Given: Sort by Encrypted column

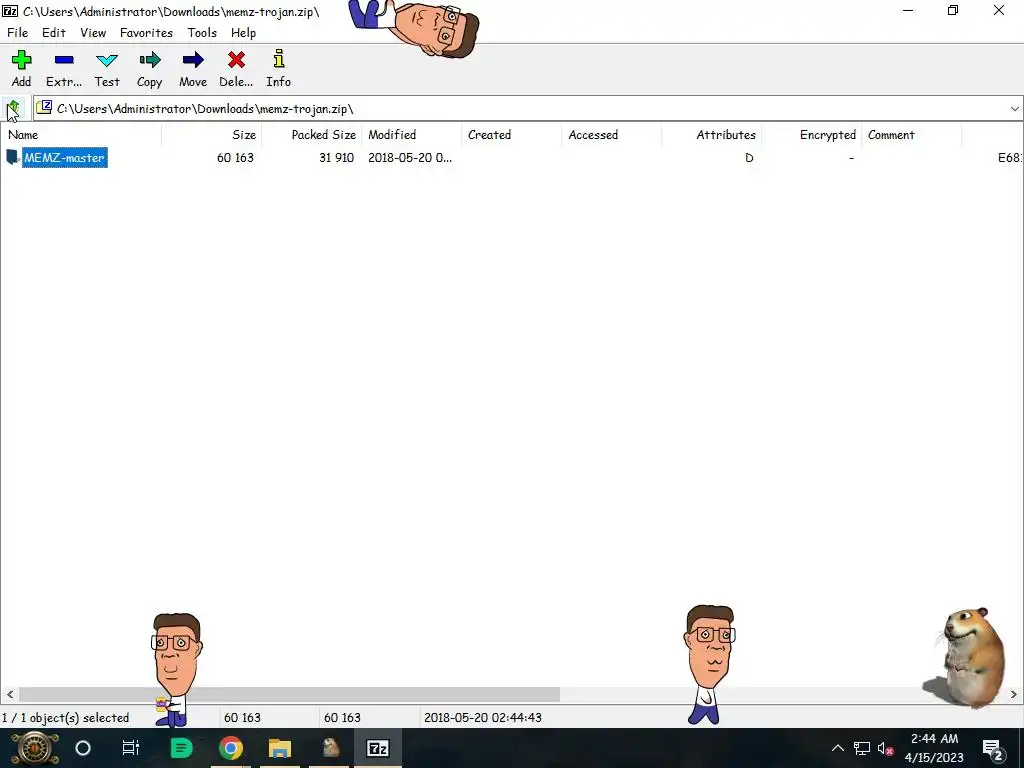Looking at the screenshot, I should (811, 135).
